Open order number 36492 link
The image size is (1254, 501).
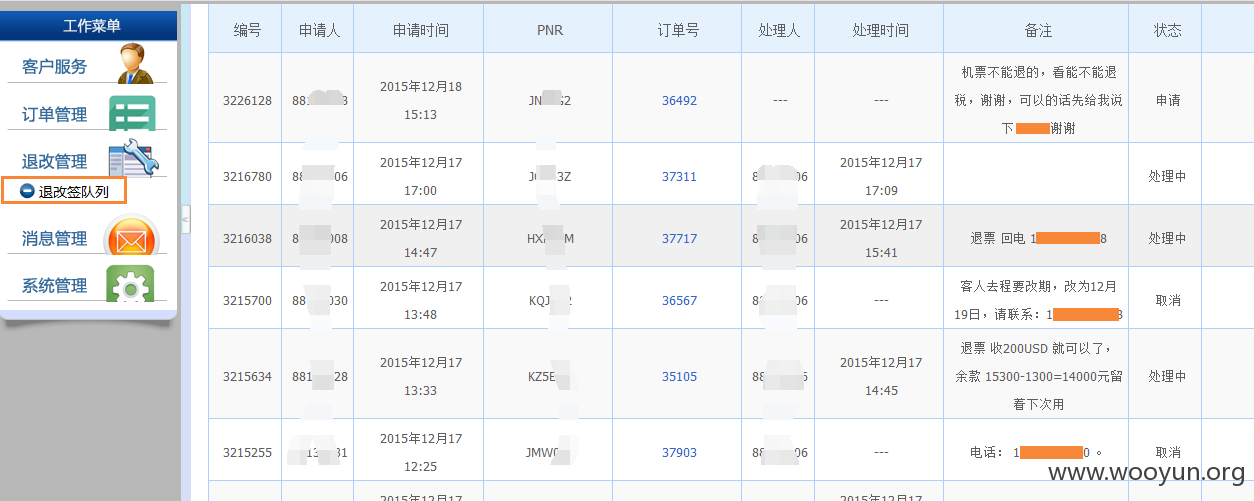click(x=679, y=101)
